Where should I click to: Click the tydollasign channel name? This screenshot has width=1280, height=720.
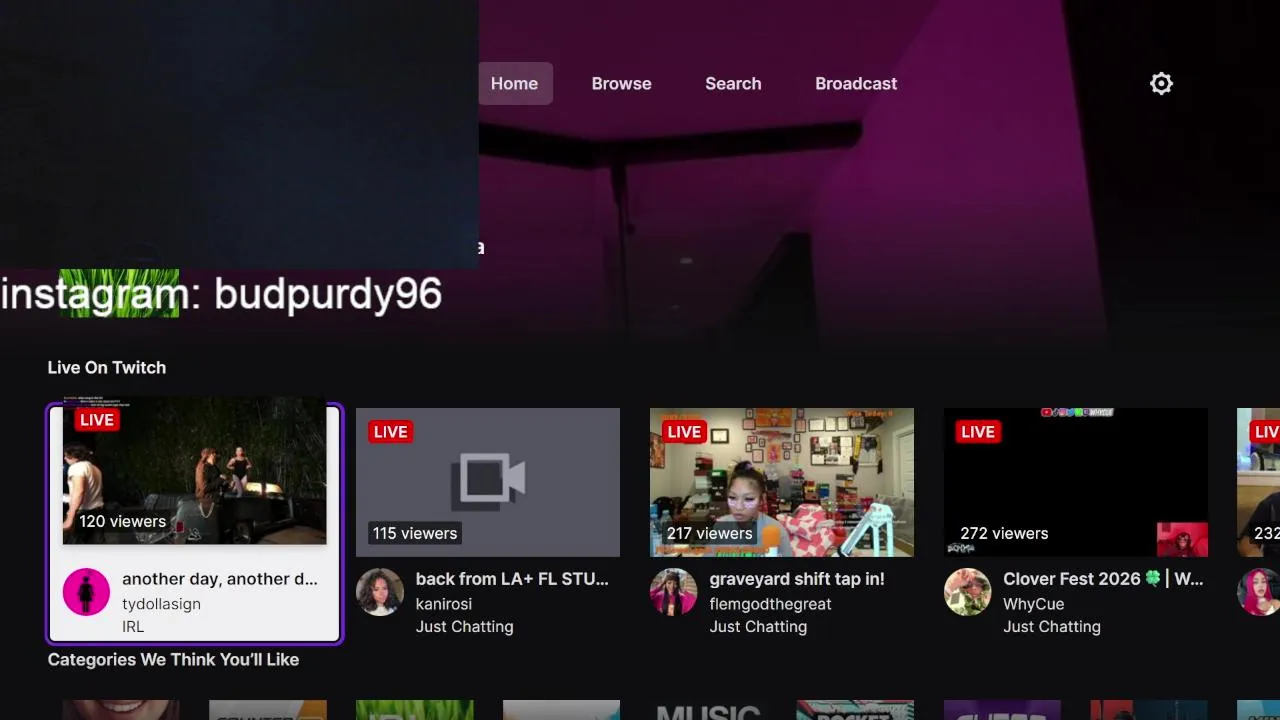(x=161, y=604)
